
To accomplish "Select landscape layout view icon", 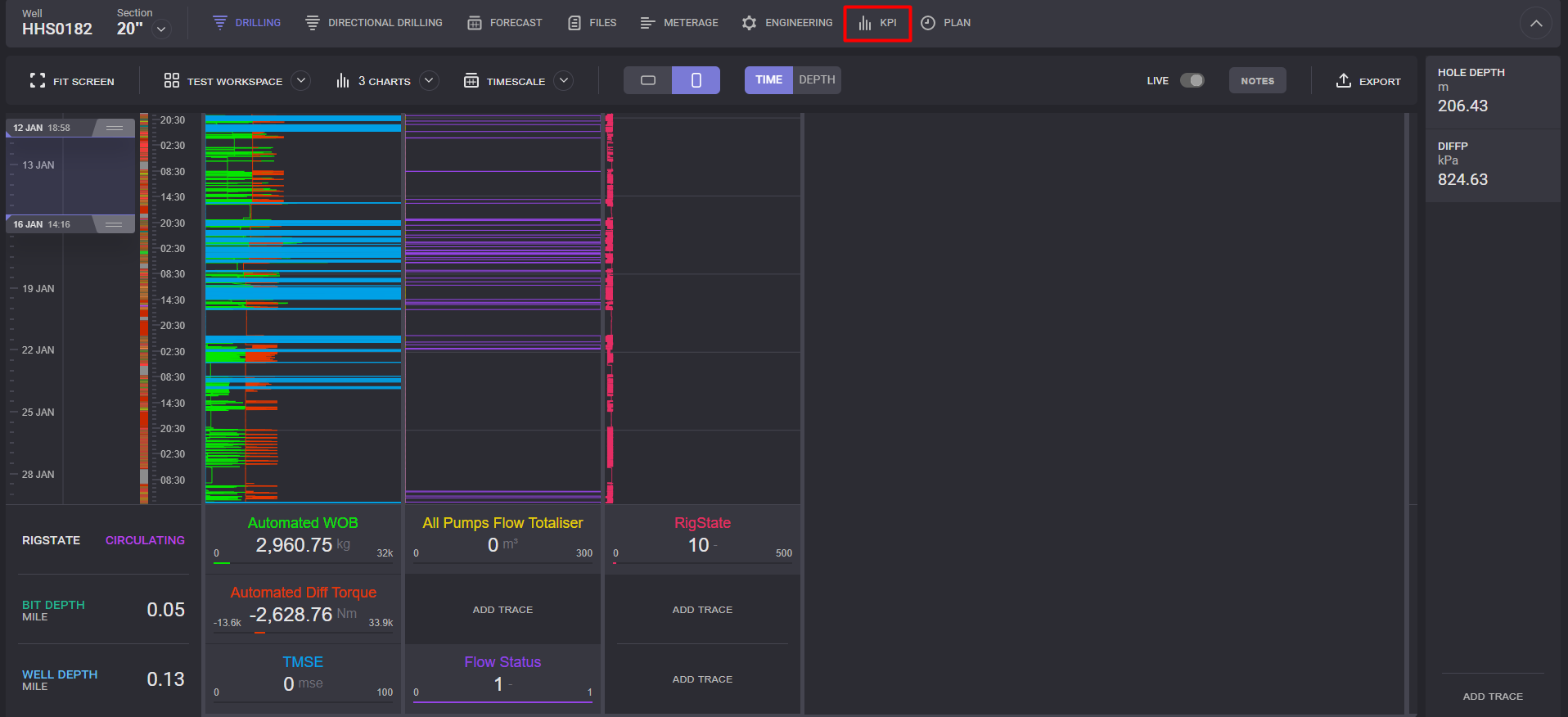I will [648, 80].
